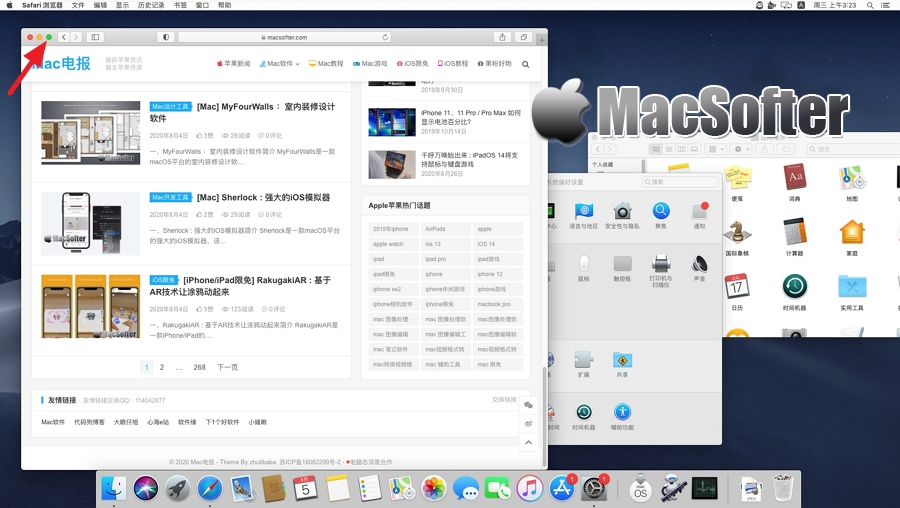Open the 苹果新闻 nav item

click(x=233, y=64)
